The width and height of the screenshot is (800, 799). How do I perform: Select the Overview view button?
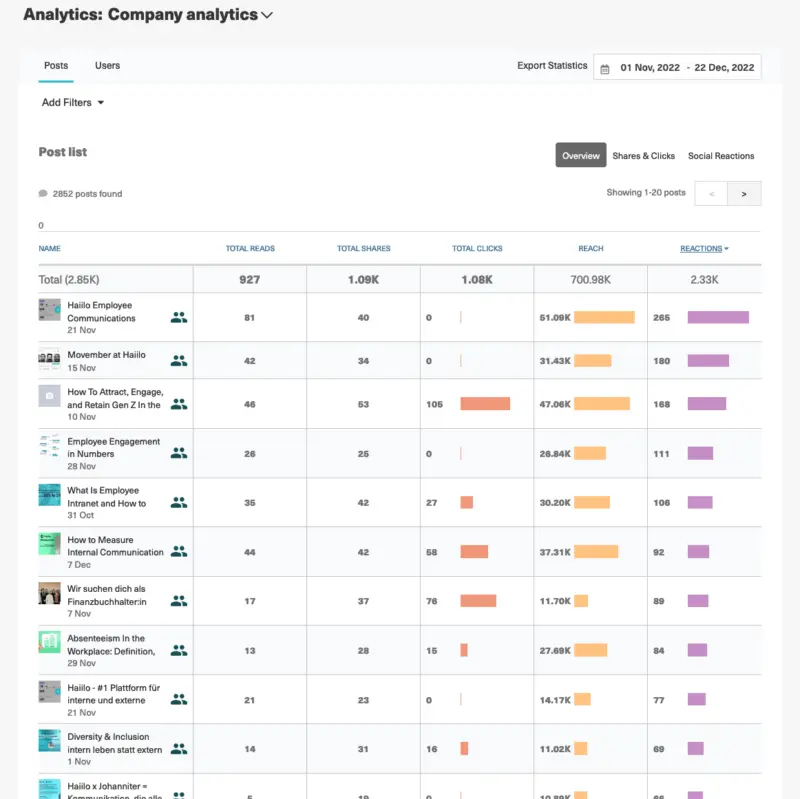tap(581, 156)
